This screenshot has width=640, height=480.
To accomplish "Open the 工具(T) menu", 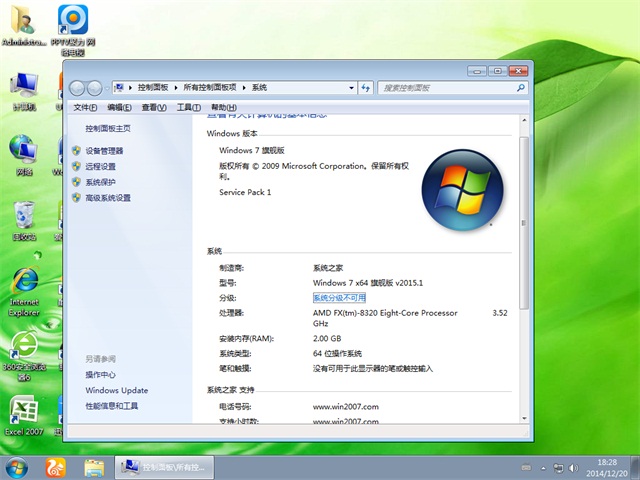I will point(189,107).
